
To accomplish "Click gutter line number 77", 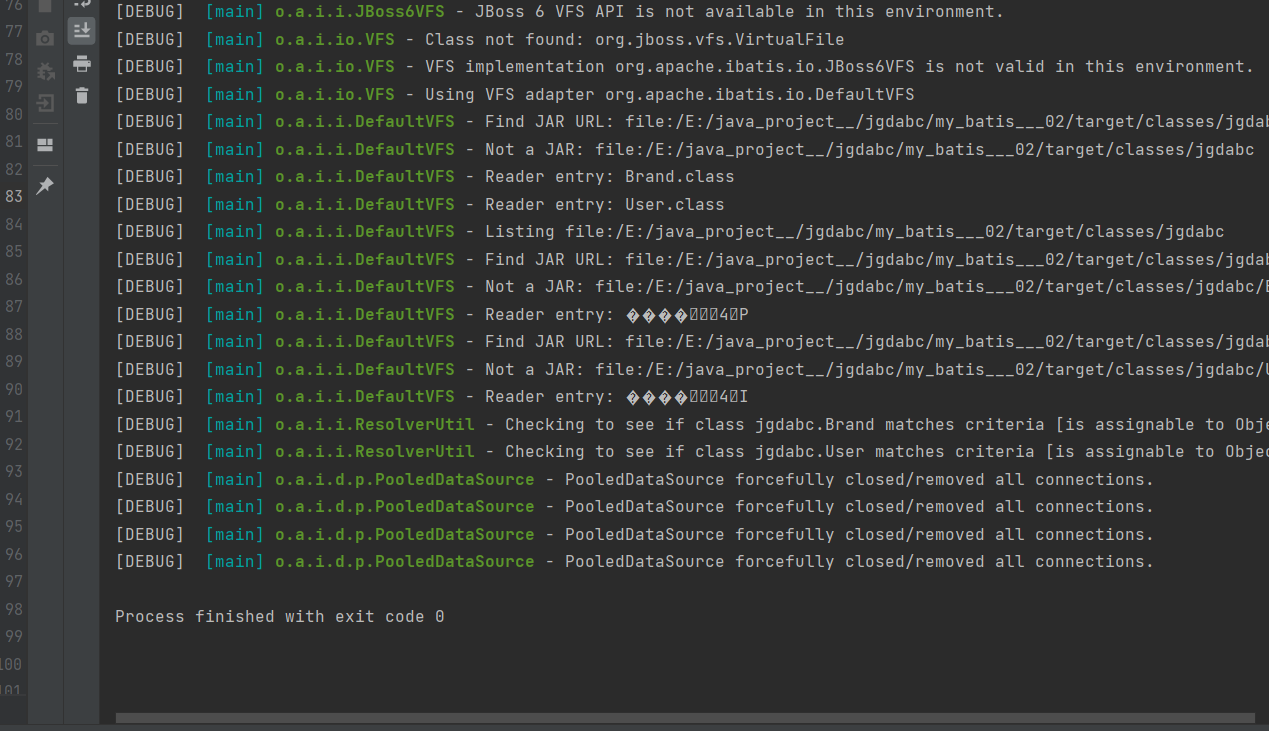I will pyautogui.click(x=14, y=32).
